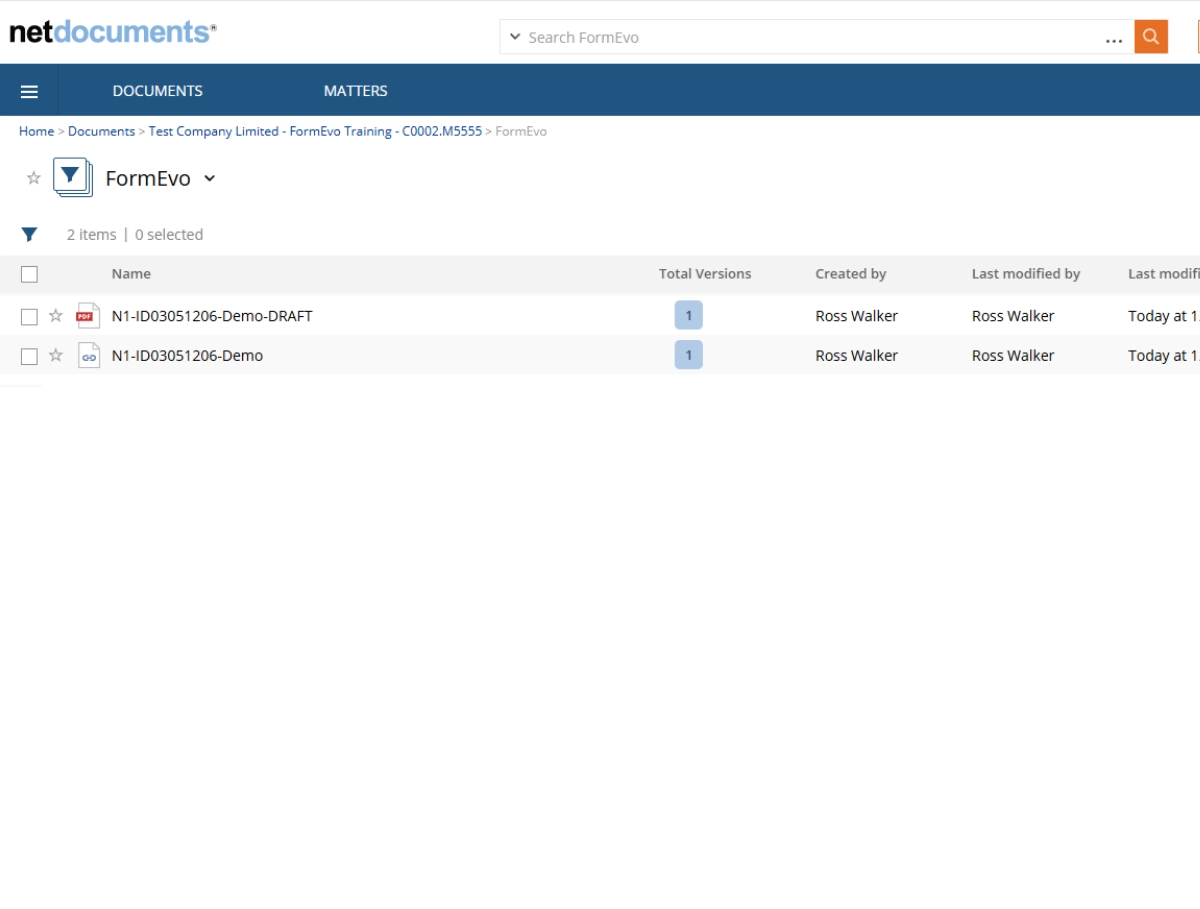1200x909 pixels.
Task: Click Last modified by Ross Walker in N1-ID03051206-Demo row
Action: (x=1013, y=356)
